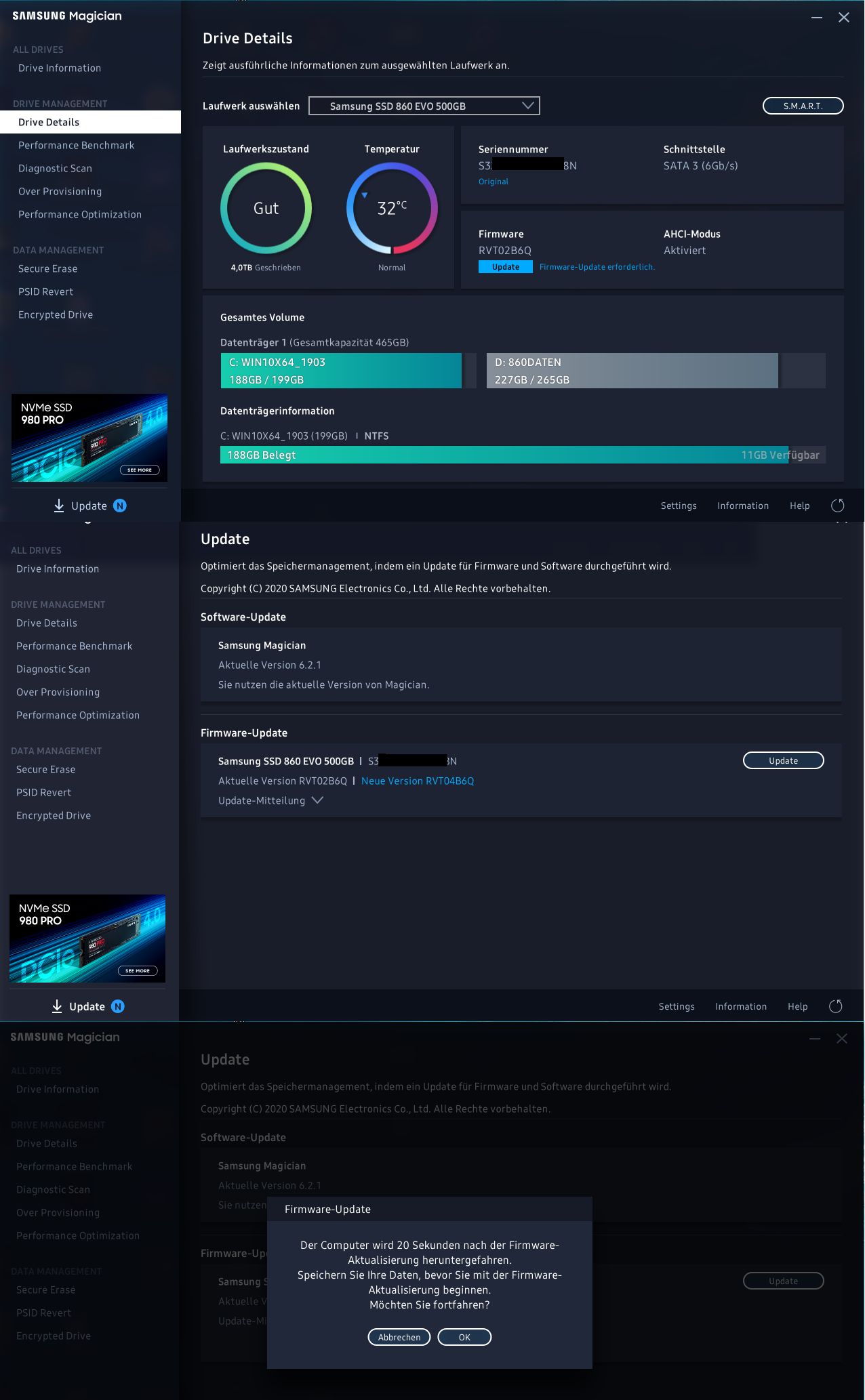This screenshot has height=1400, width=865.
Task: Click the blue Update button under Firmware RVT02B6Q
Action: coord(506,267)
